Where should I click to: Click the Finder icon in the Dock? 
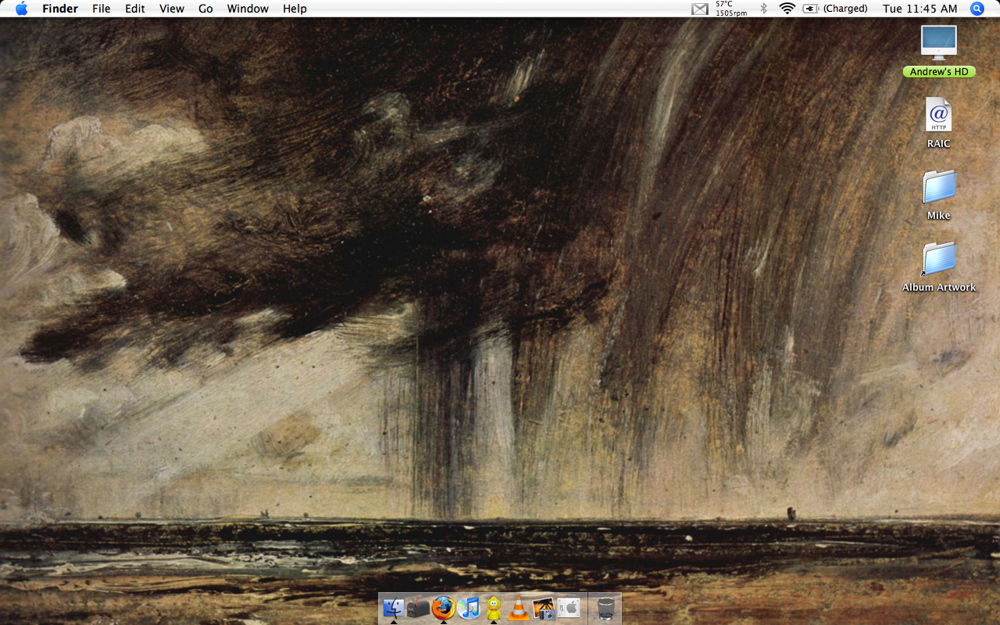(x=393, y=608)
